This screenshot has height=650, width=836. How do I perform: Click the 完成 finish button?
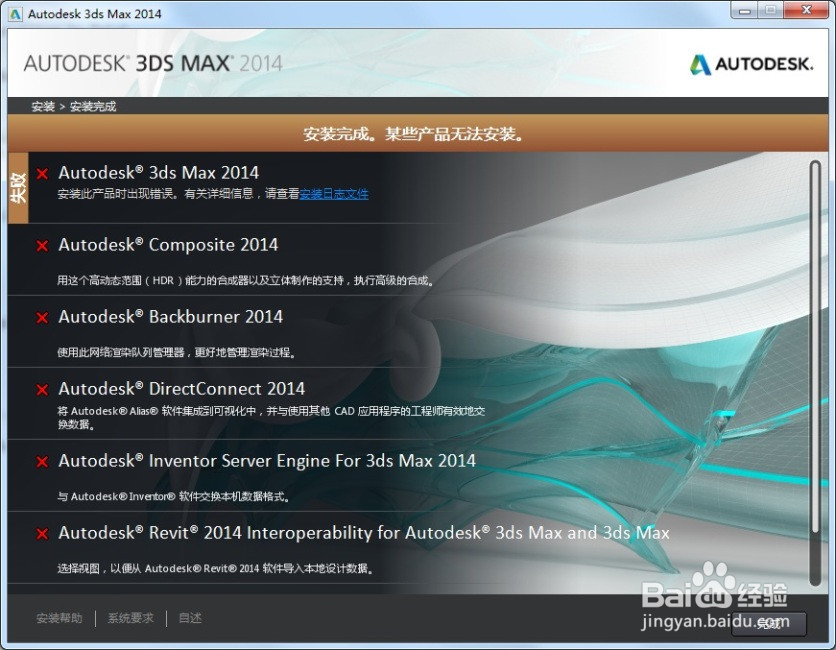click(768, 623)
